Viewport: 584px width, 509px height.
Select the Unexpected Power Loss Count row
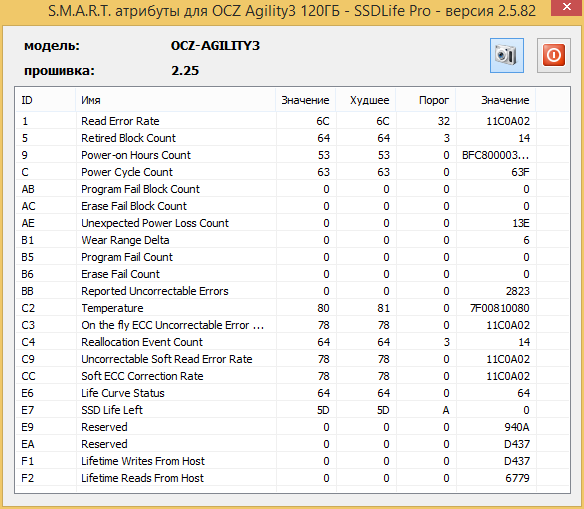(292, 223)
